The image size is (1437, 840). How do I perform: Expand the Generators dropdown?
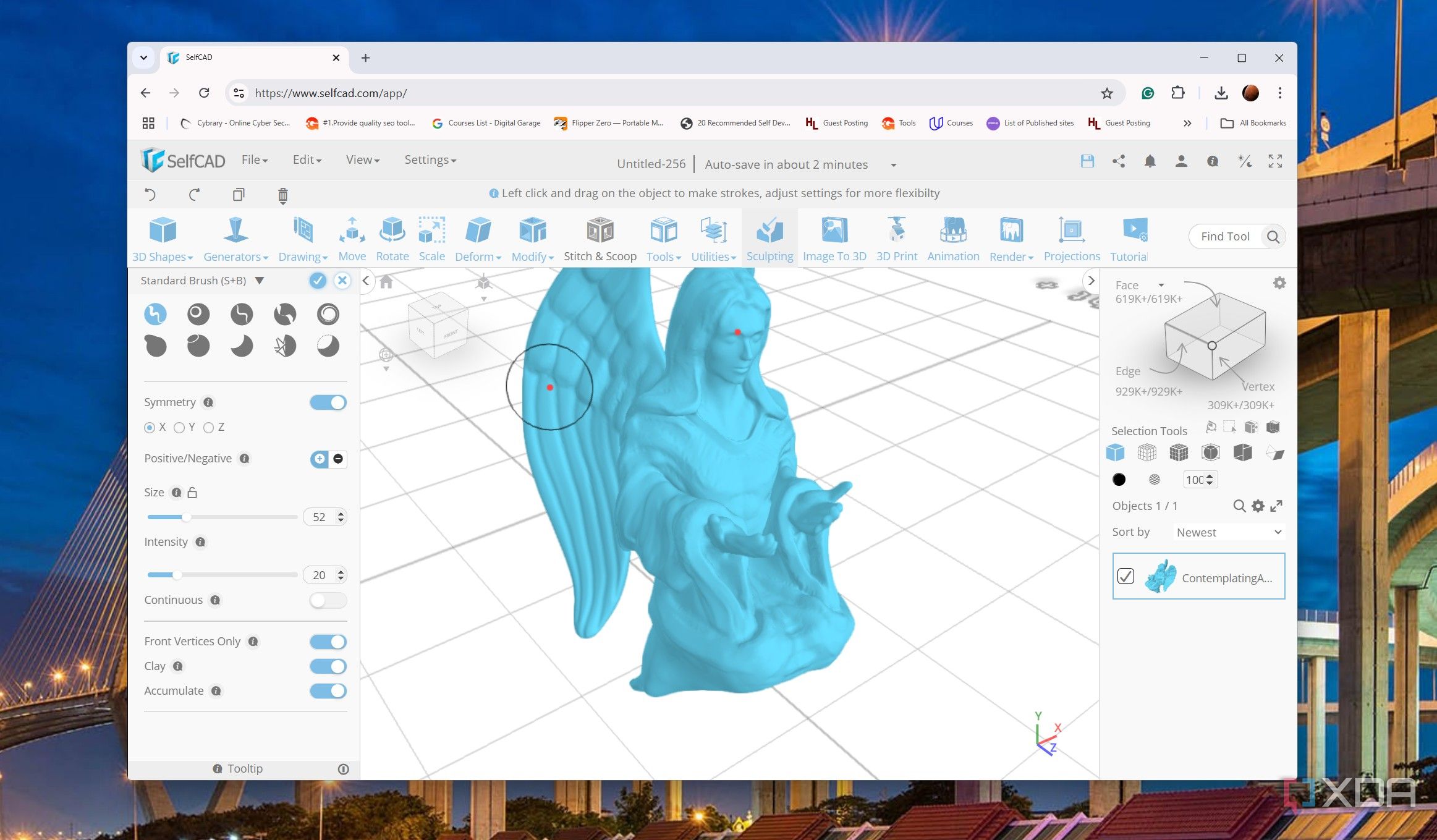235,239
